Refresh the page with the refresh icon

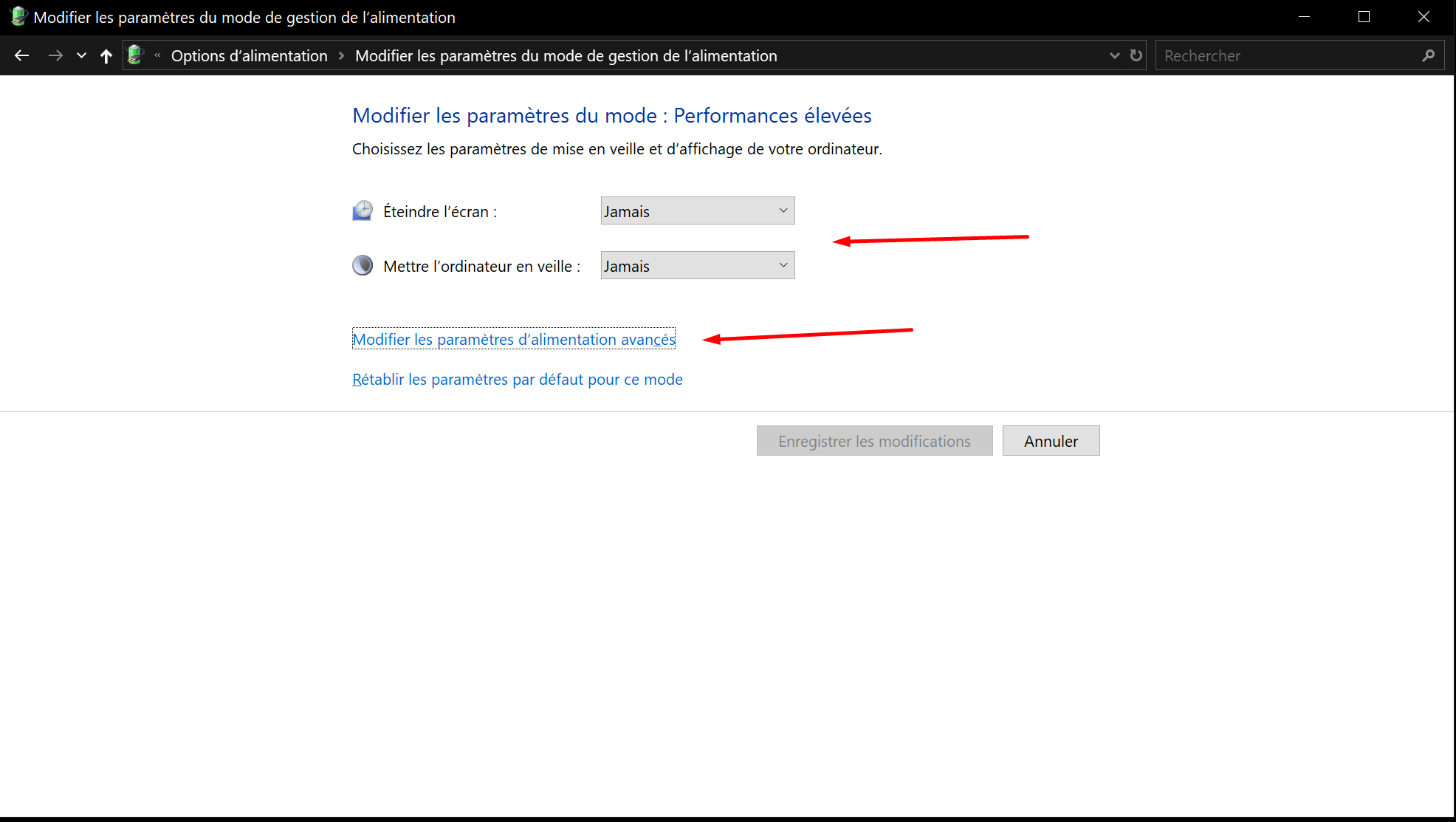pyautogui.click(x=1136, y=55)
